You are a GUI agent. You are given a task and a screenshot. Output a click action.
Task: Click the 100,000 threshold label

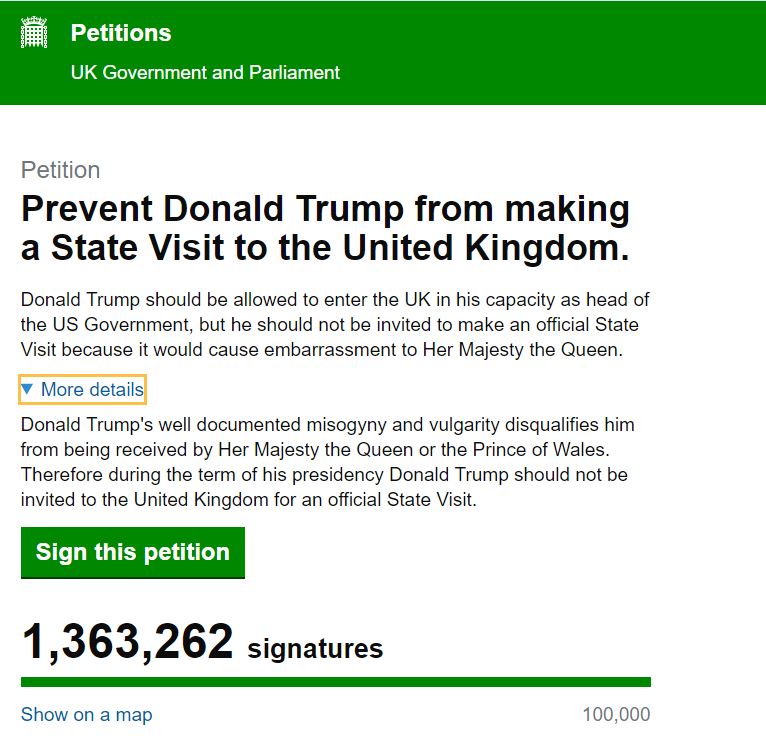[x=616, y=714]
